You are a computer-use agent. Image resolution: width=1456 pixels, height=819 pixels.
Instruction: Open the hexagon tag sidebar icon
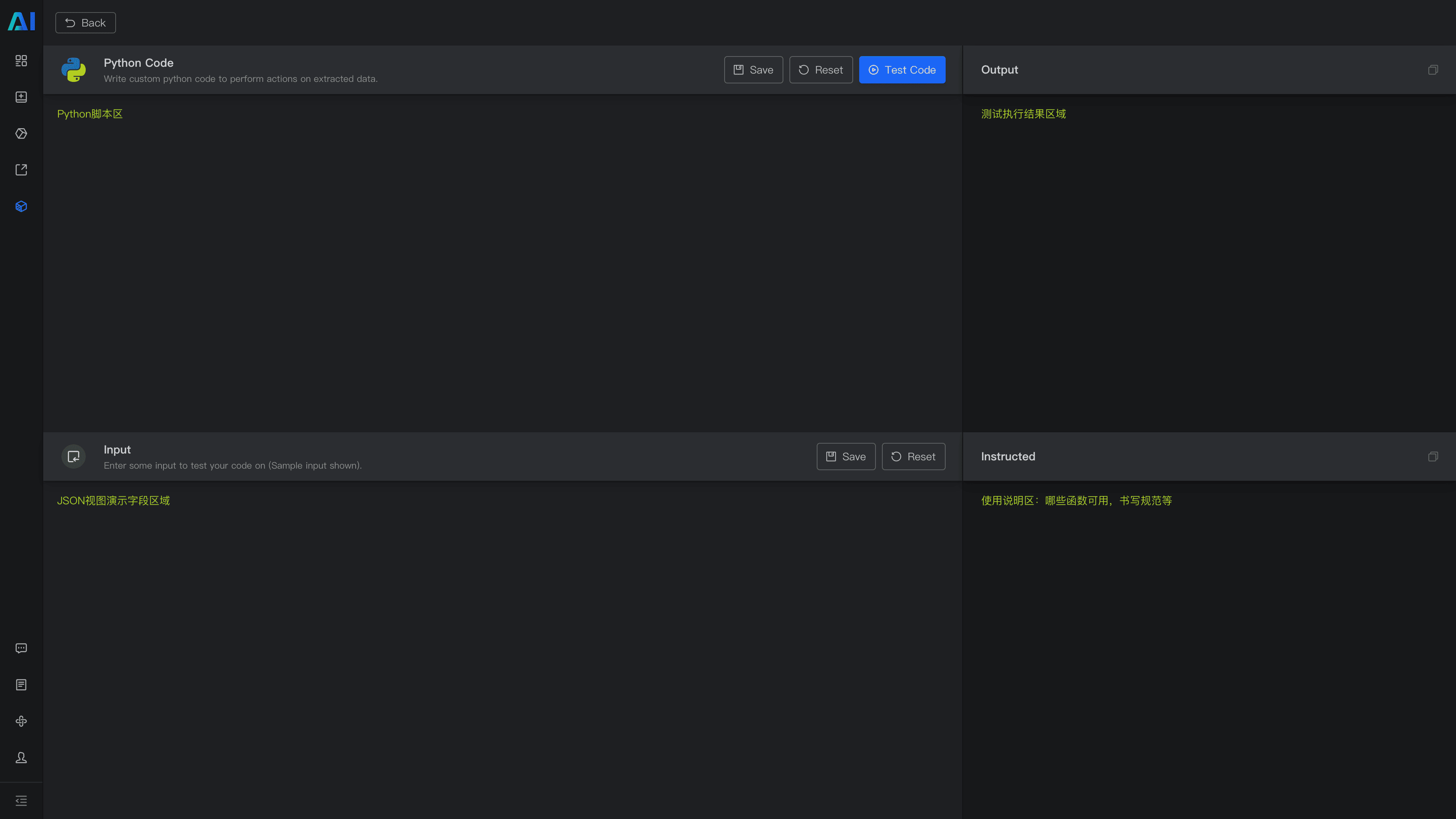(x=22, y=133)
